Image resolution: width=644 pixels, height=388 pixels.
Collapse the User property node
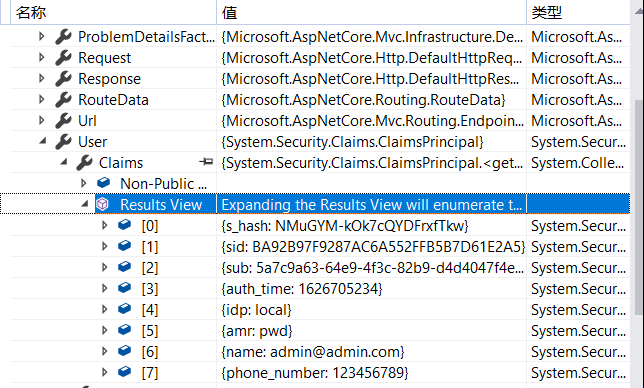[42, 141]
